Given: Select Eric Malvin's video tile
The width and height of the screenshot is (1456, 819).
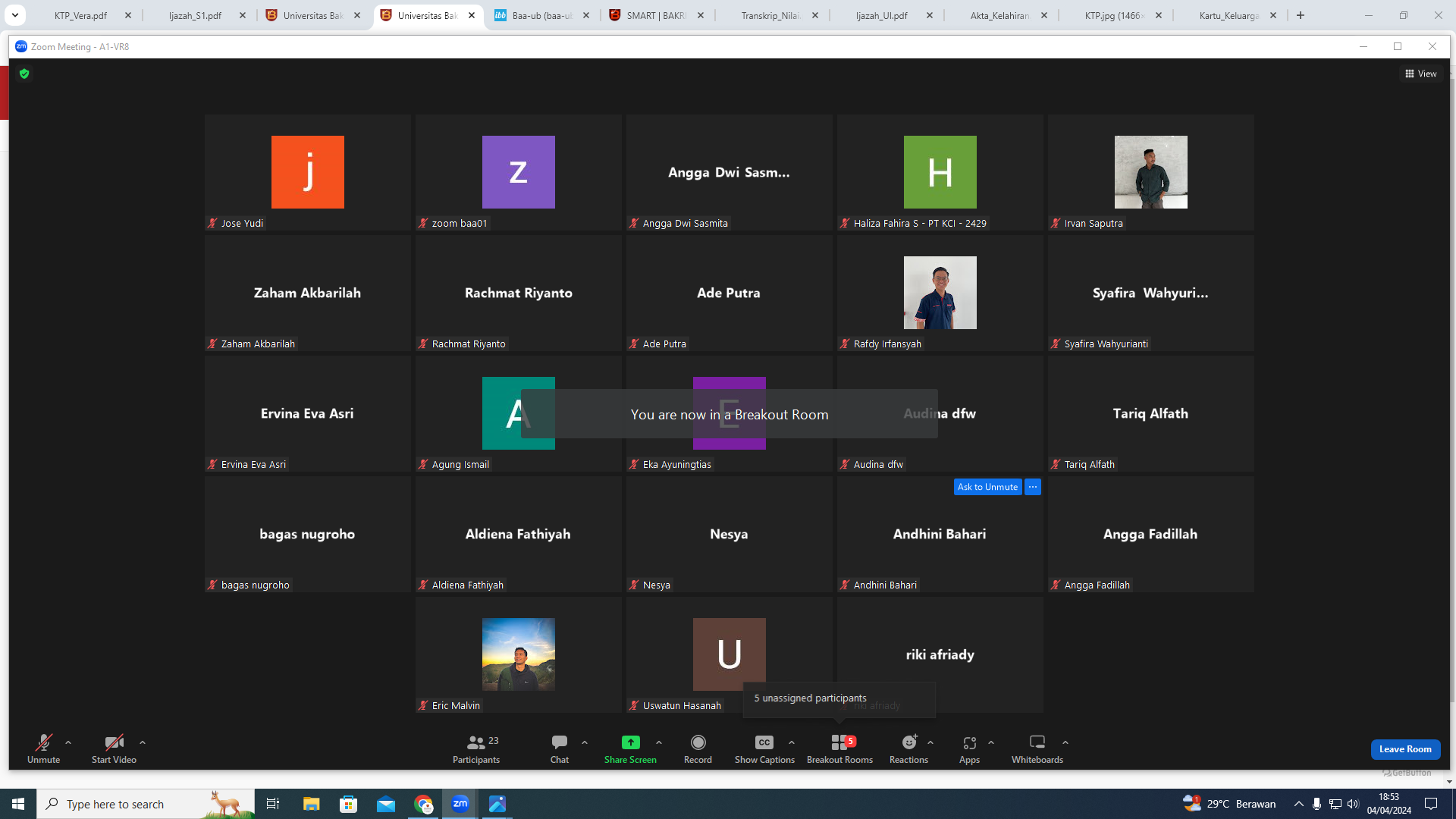Looking at the screenshot, I should (518, 654).
